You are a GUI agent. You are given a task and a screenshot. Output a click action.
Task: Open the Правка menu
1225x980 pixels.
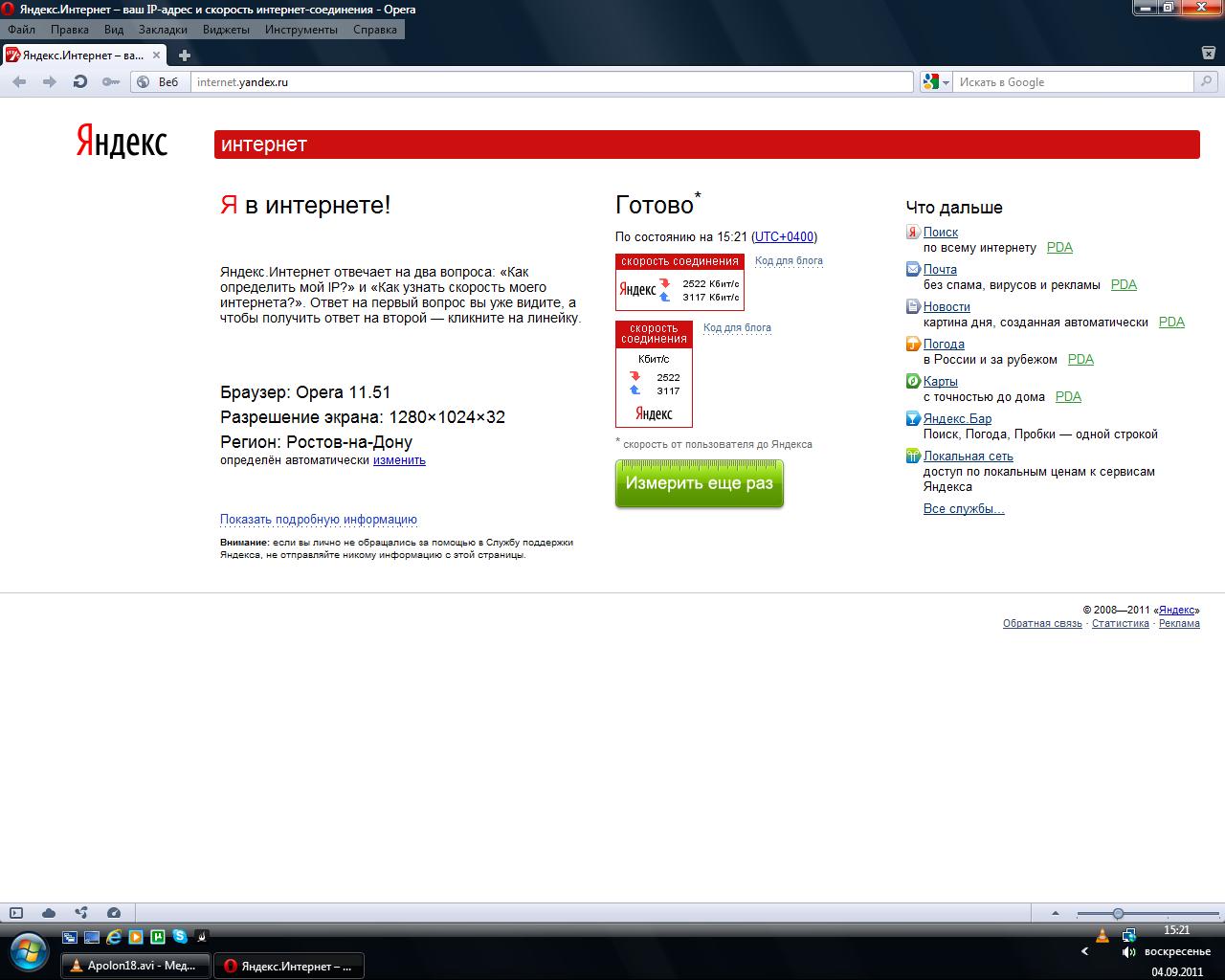70,30
